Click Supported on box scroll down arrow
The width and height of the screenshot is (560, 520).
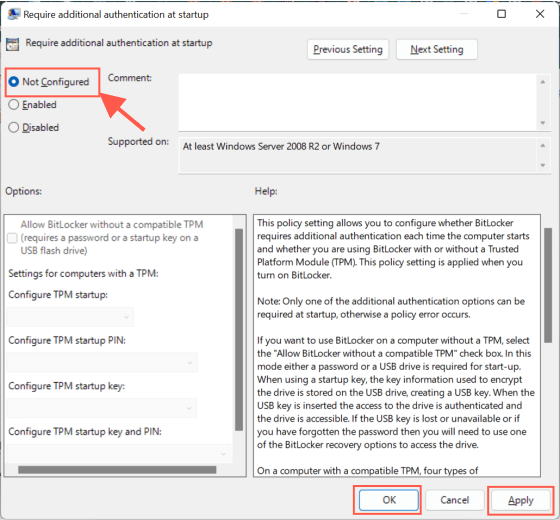pos(543,165)
